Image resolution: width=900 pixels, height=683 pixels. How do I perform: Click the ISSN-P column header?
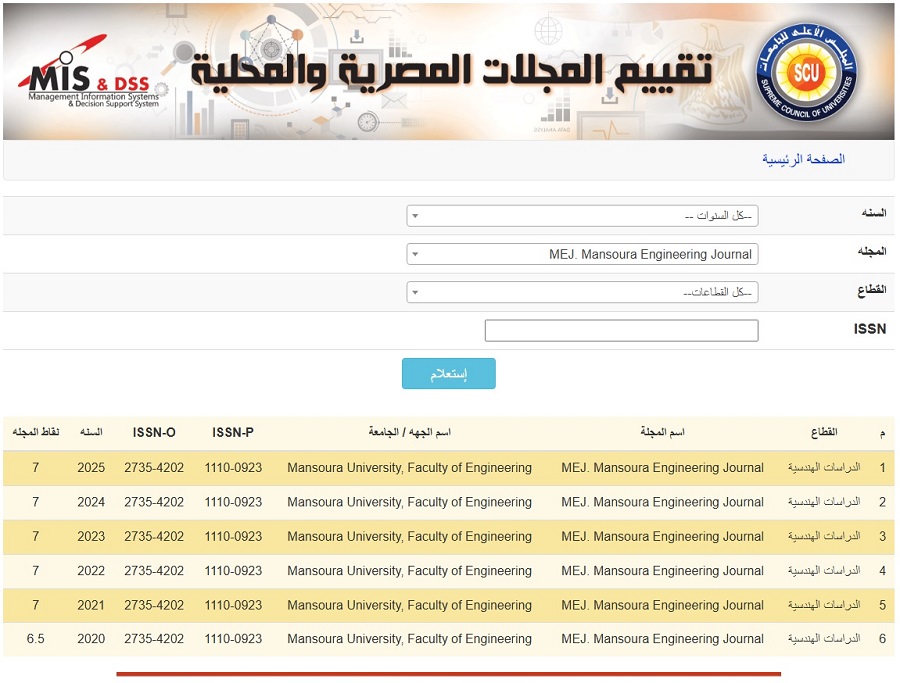click(233, 433)
